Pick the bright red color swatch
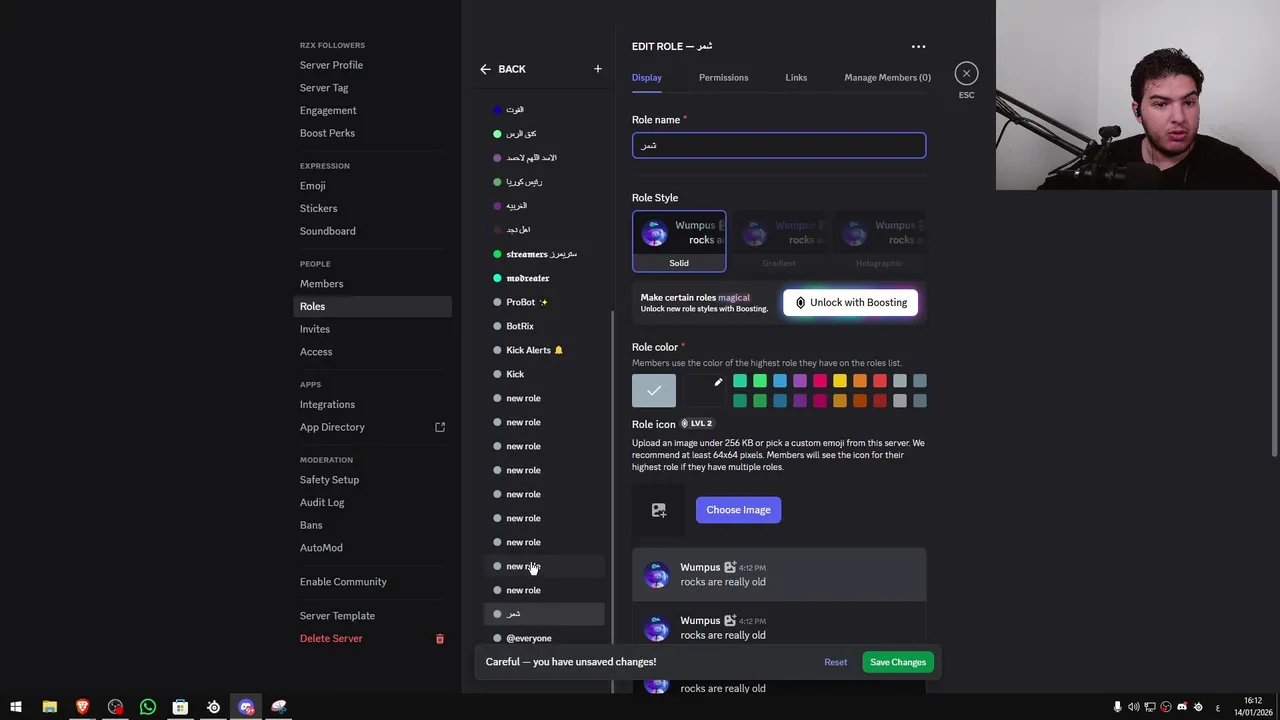Image resolution: width=1280 pixels, height=720 pixels. pyautogui.click(x=880, y=381)
